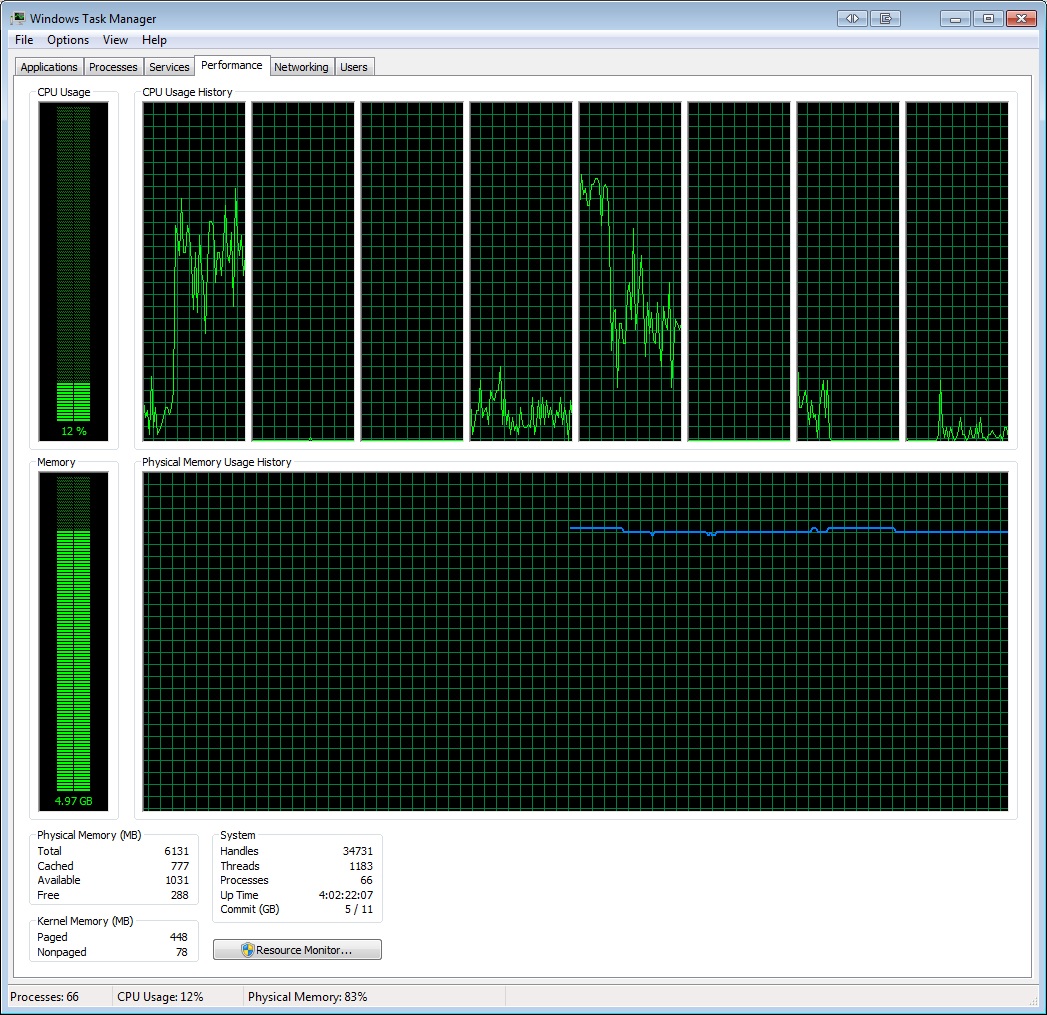The height and width of the screenshot is (1015, 1047).
Task: Minimize the Task Manager window
Action: [x=955, y=19]
